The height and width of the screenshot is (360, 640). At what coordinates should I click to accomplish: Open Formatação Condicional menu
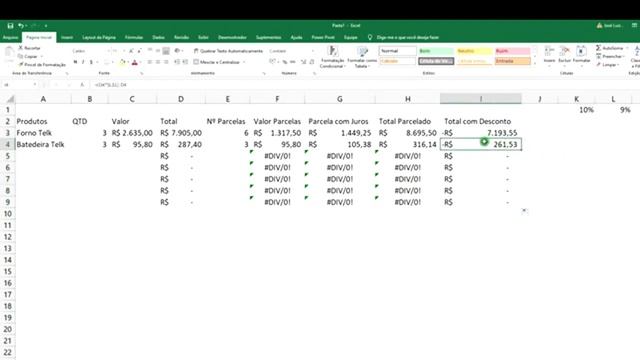(x=333, y=57)
